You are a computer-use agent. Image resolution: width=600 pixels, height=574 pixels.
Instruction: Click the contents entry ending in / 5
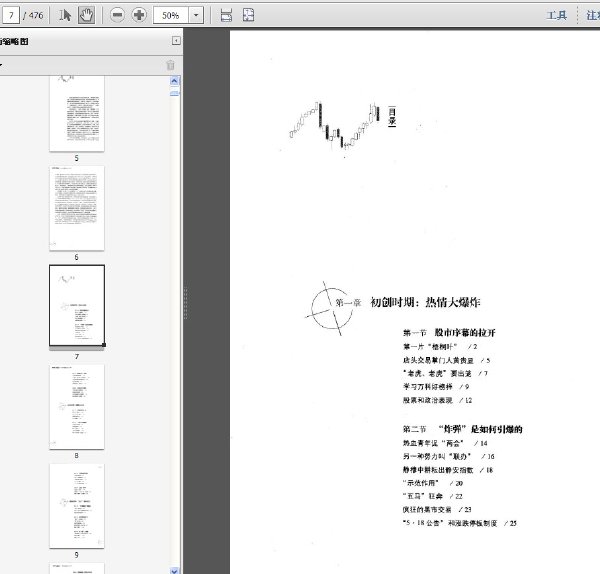click(446, 360)
